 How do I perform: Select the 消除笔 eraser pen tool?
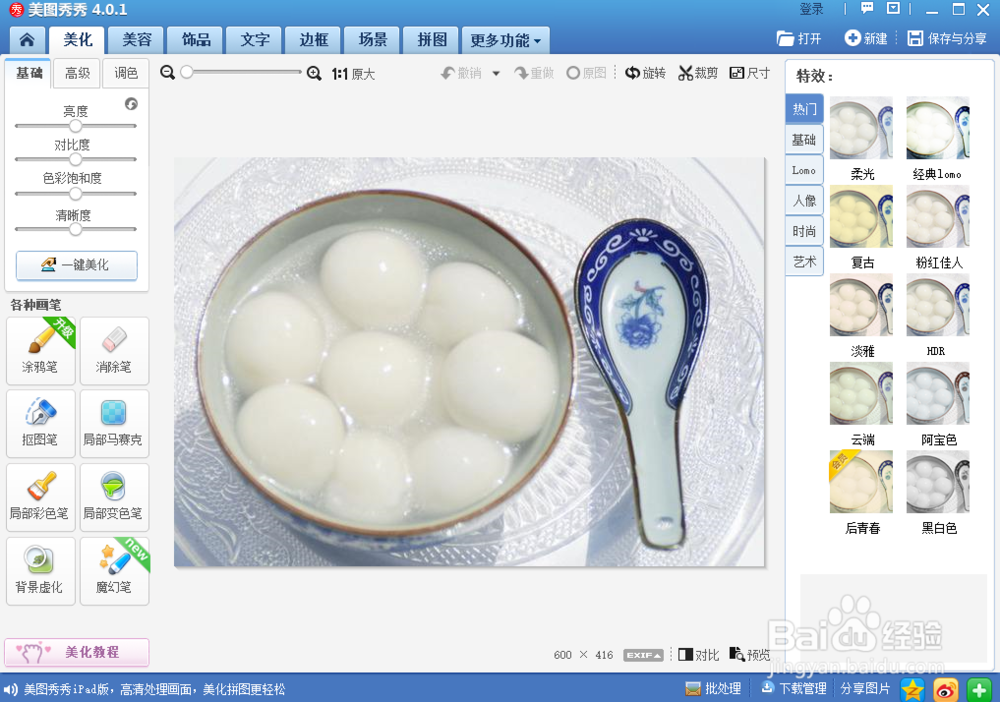point(114,351)
